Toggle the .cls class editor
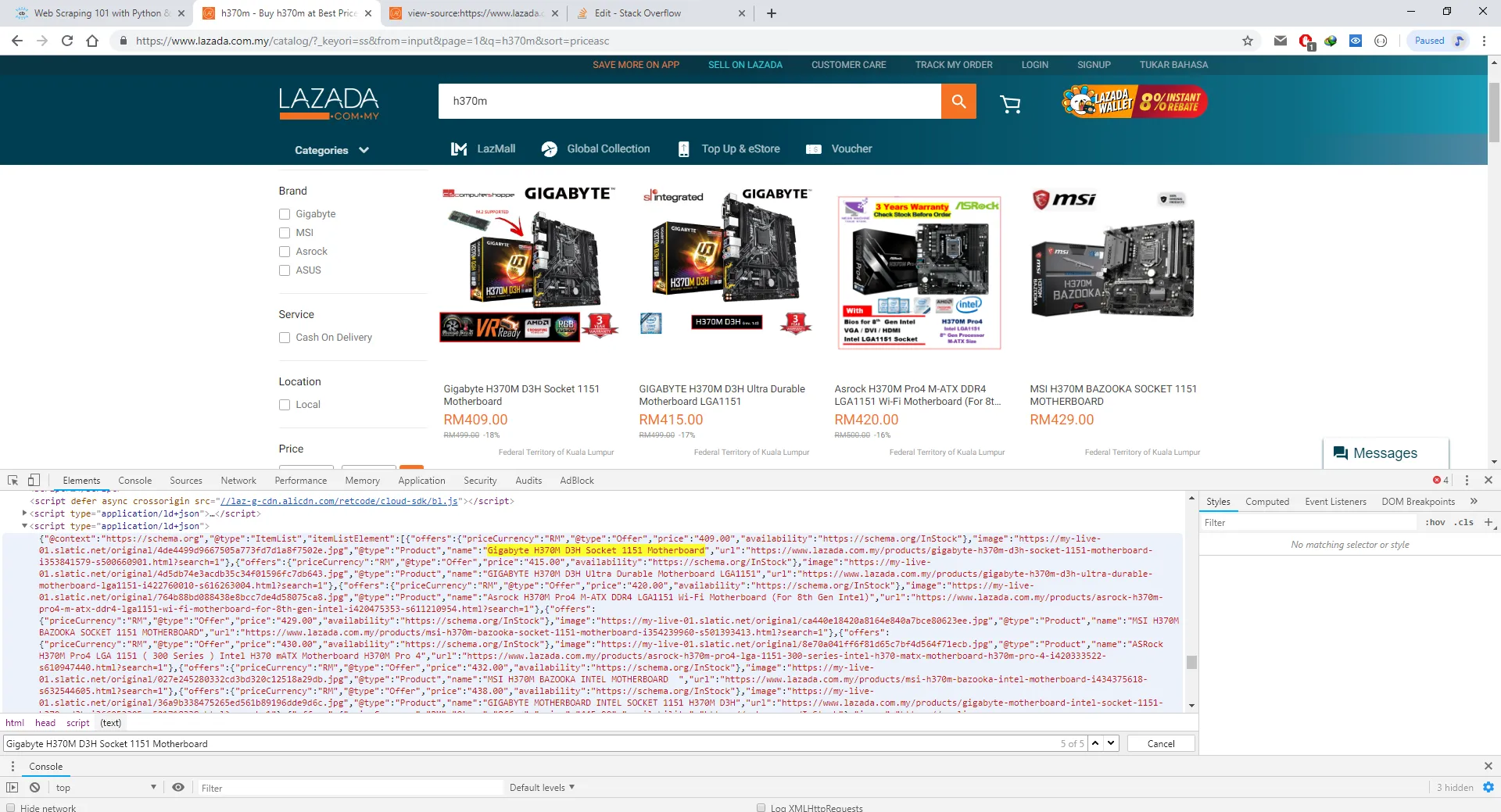This screenshot has width=1501, height=812. point(1465,522)
